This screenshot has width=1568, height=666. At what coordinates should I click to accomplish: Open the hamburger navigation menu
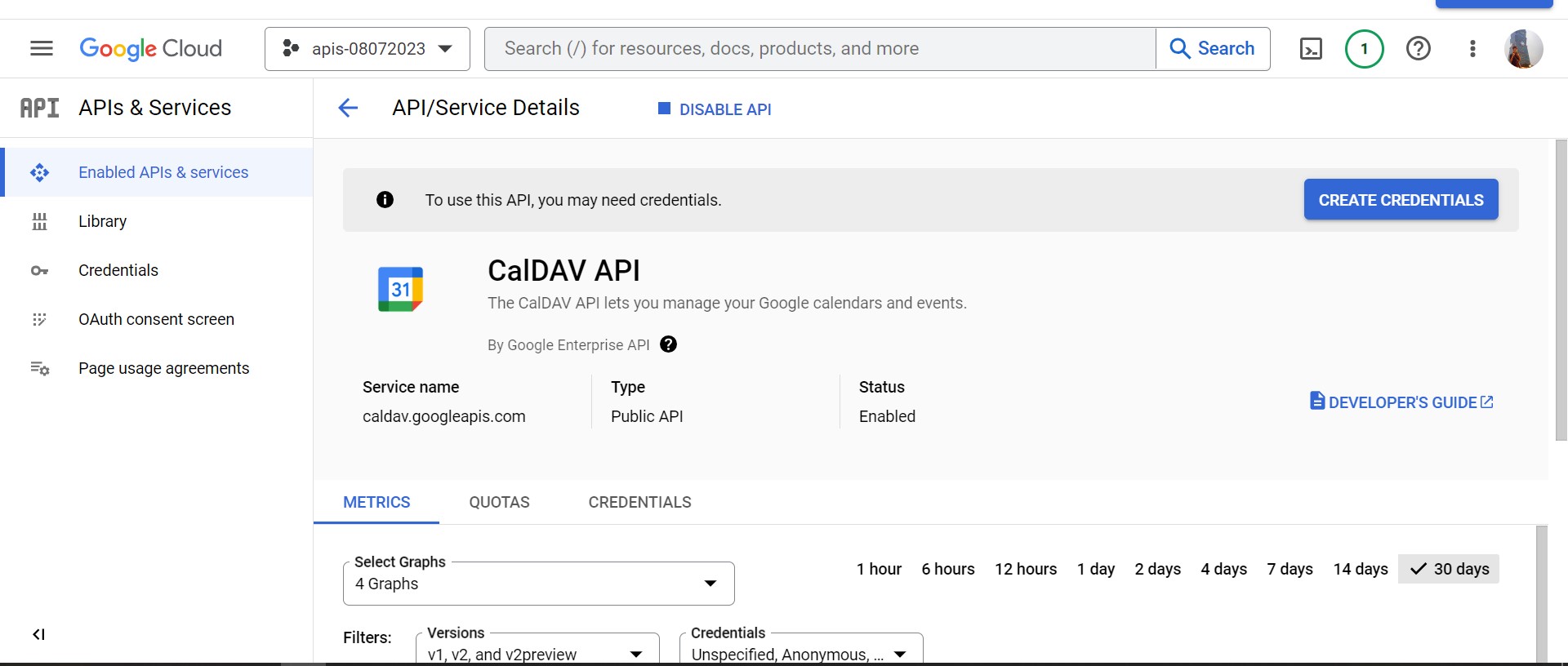pyautogui.click(x=42, y=49)
